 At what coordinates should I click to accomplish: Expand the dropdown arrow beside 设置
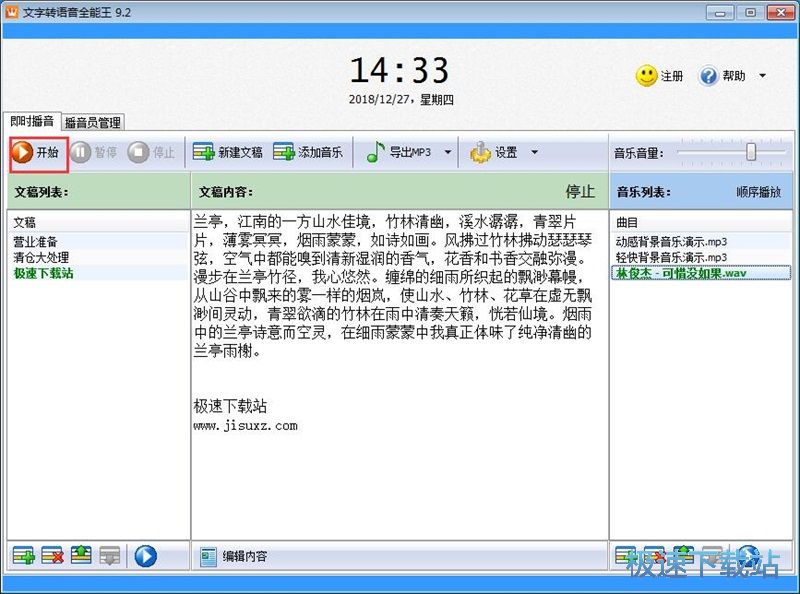534,152
